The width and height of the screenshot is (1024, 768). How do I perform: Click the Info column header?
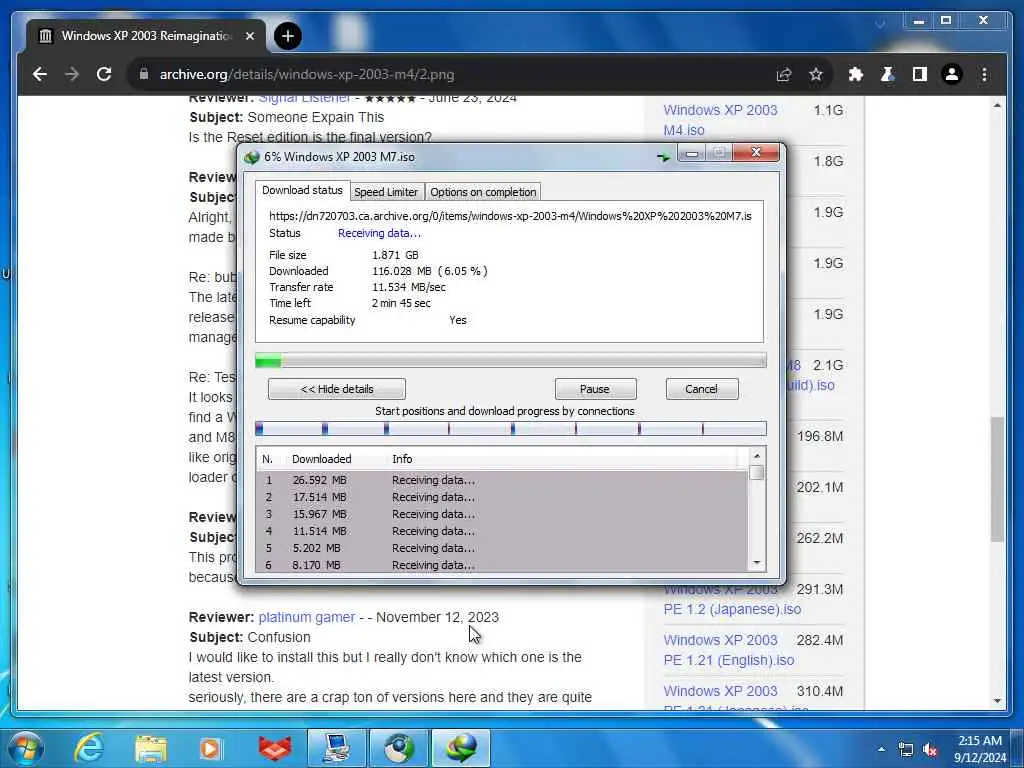402,459
